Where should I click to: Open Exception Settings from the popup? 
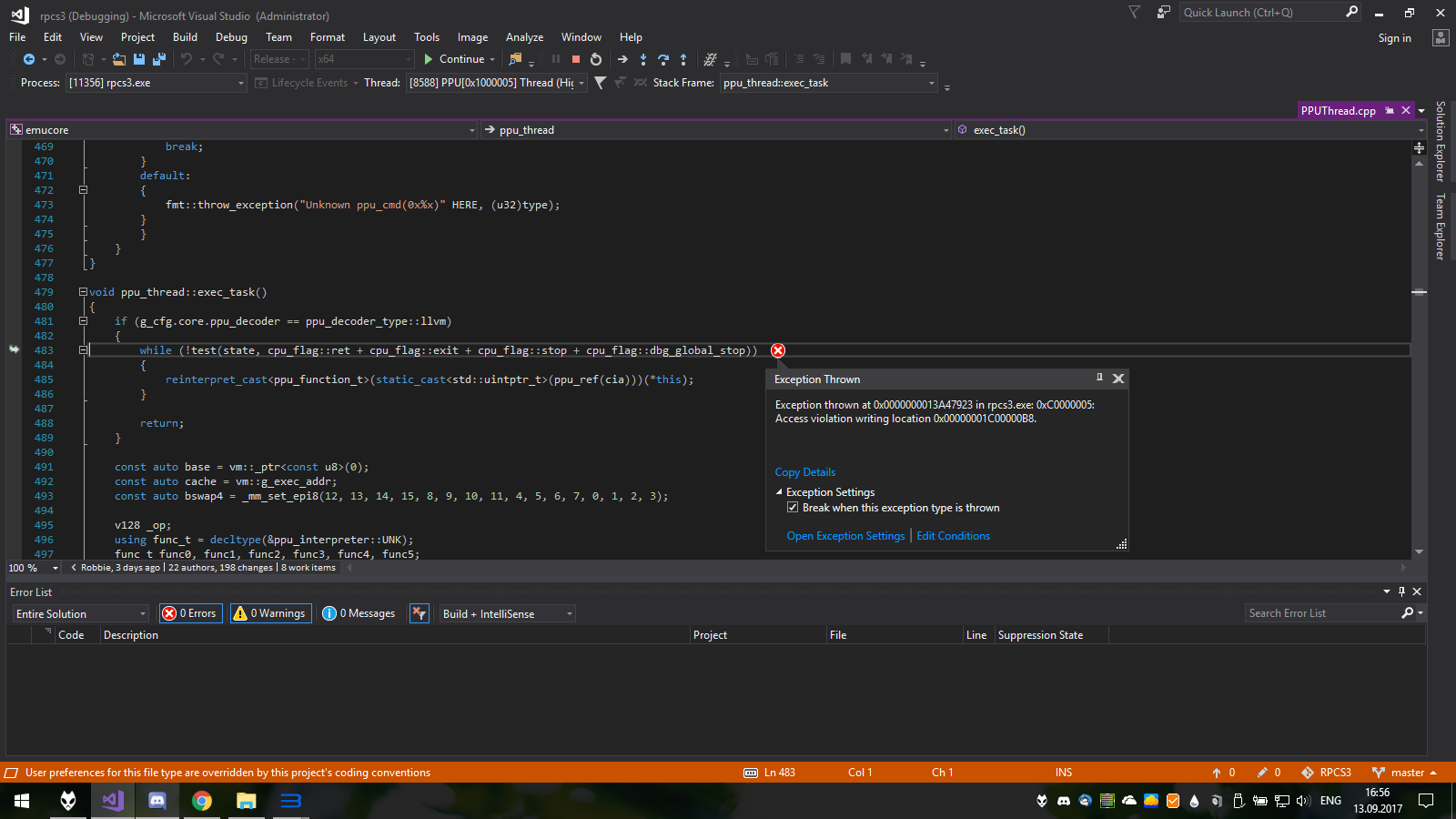844,535
